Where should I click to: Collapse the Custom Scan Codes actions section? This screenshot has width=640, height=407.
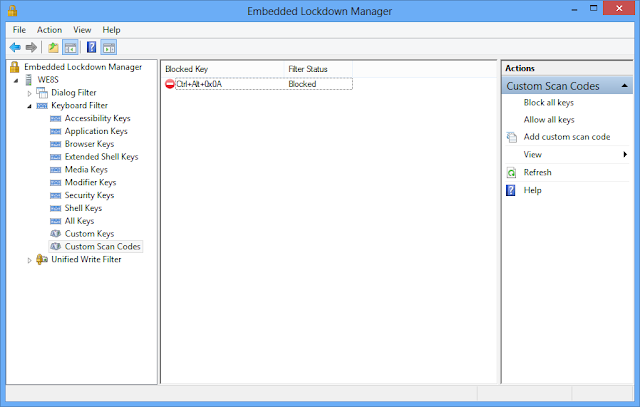coord(624,86)
